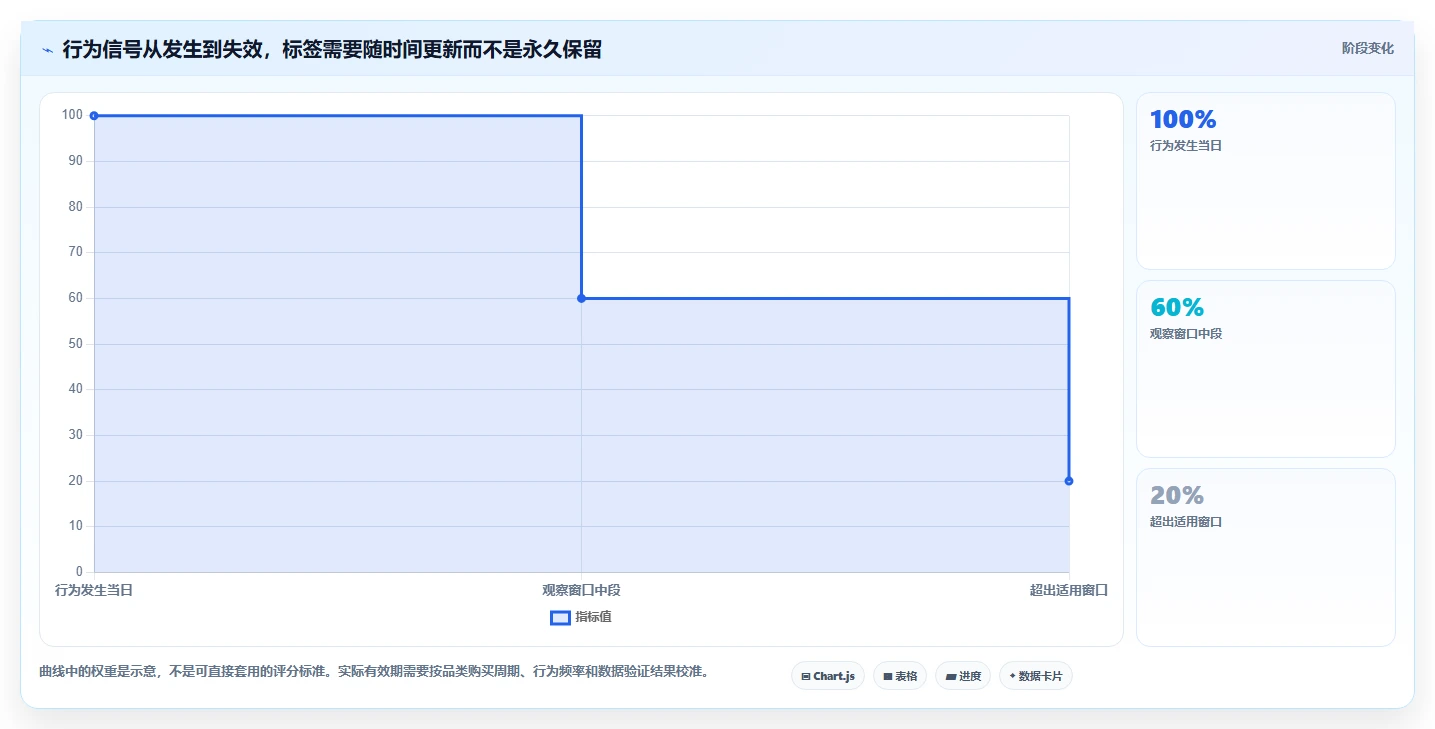
Task: Open the Chart.js chip
Action: (827, 676)
